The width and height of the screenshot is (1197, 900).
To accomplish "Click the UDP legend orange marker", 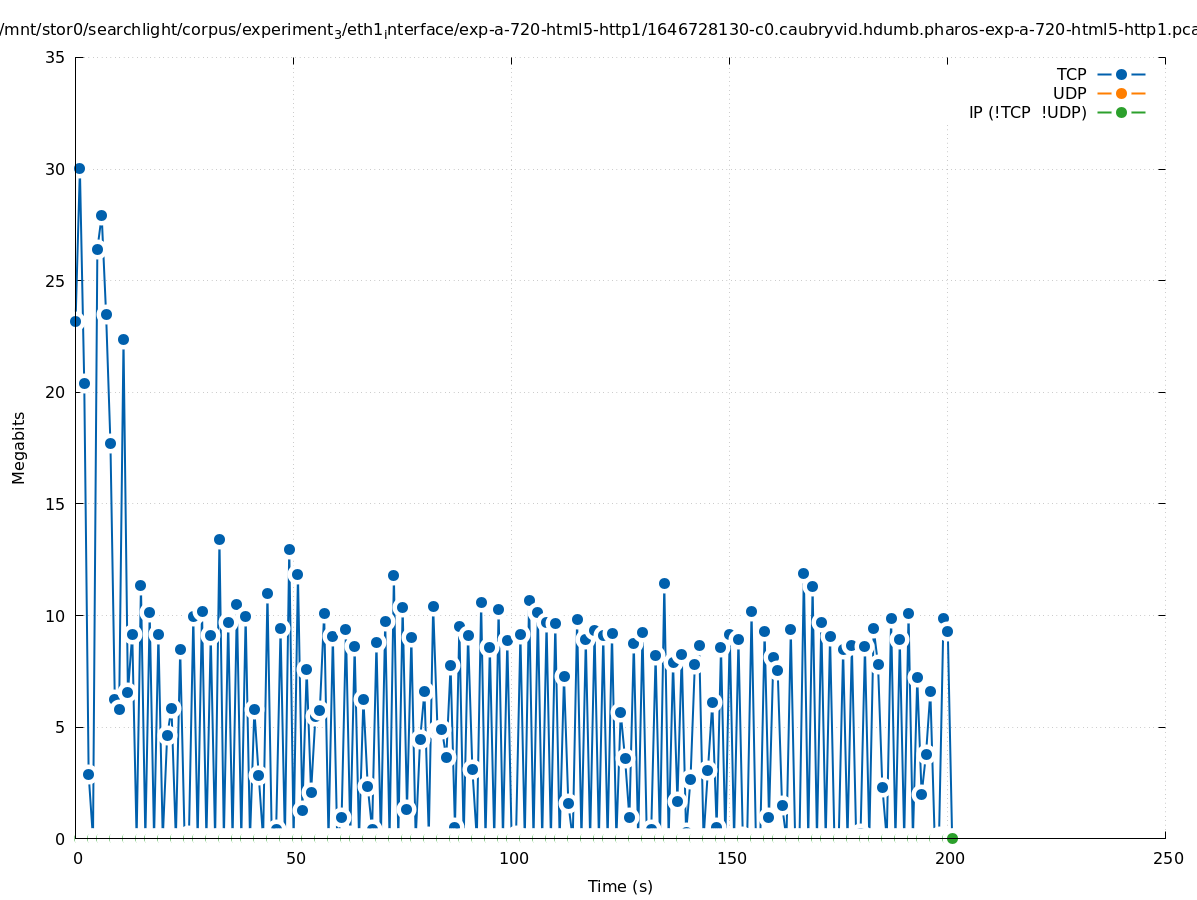I will coord(1121,93).
